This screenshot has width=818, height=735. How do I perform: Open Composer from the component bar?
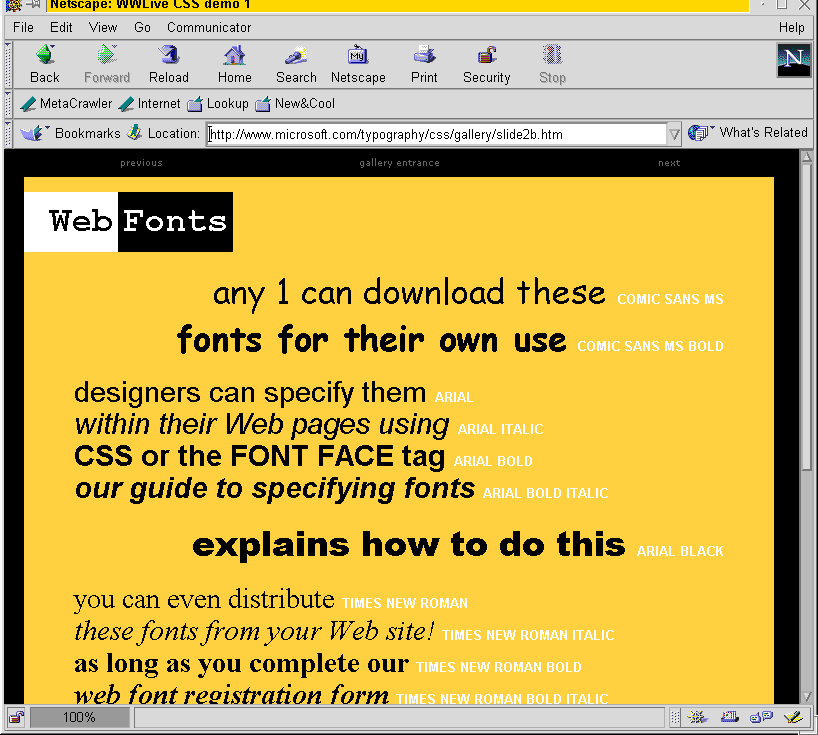pyautogui.click(x=793, y=718)
